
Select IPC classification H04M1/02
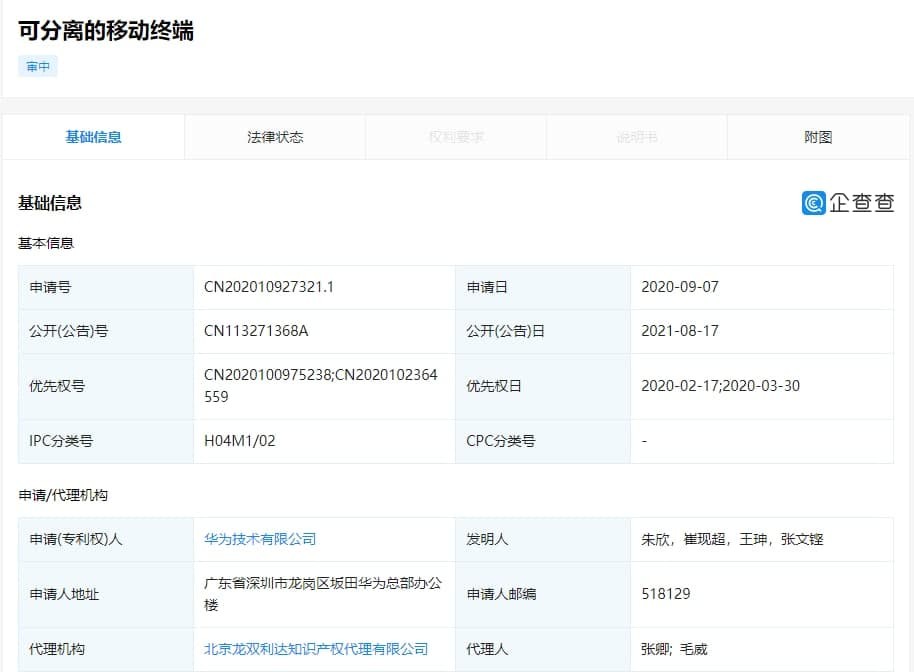coord(240,441)
